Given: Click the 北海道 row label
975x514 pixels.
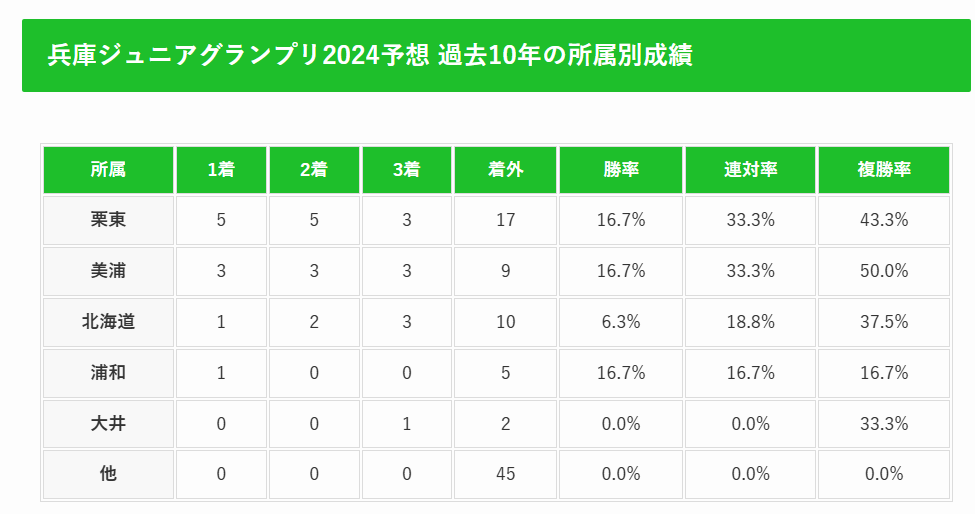Looking at the screenshot, I should pyautogui.click(x=108, y=322).
